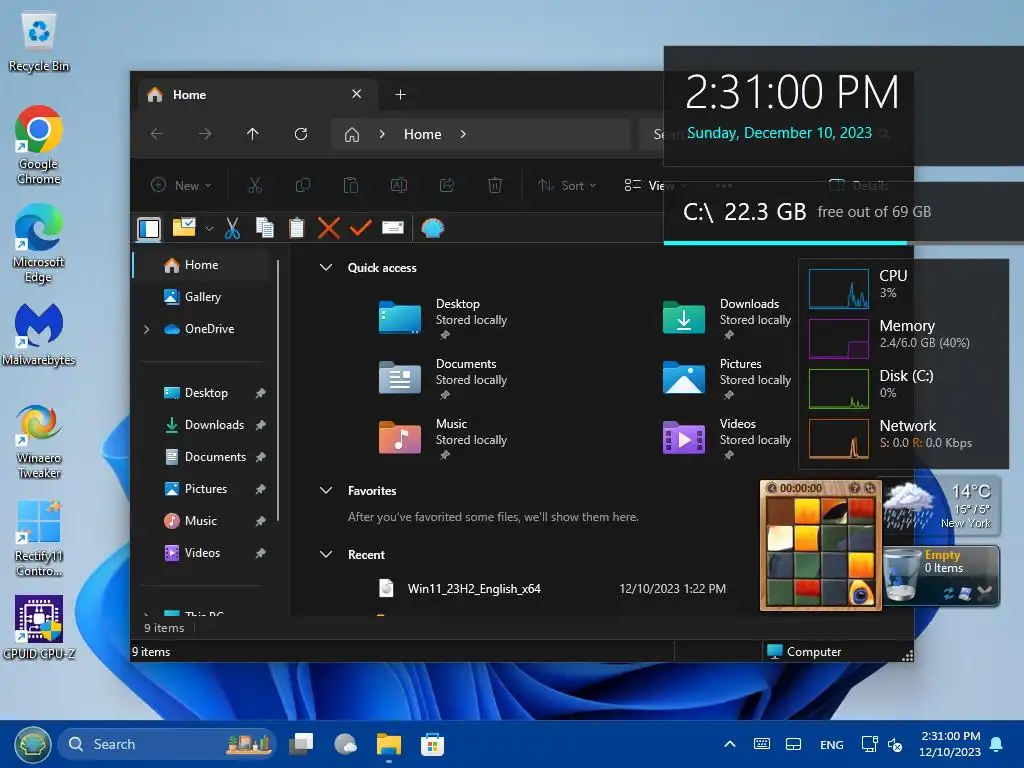
Task: Open Classic Explorer settings shell icon
Action: coord(432,228)
